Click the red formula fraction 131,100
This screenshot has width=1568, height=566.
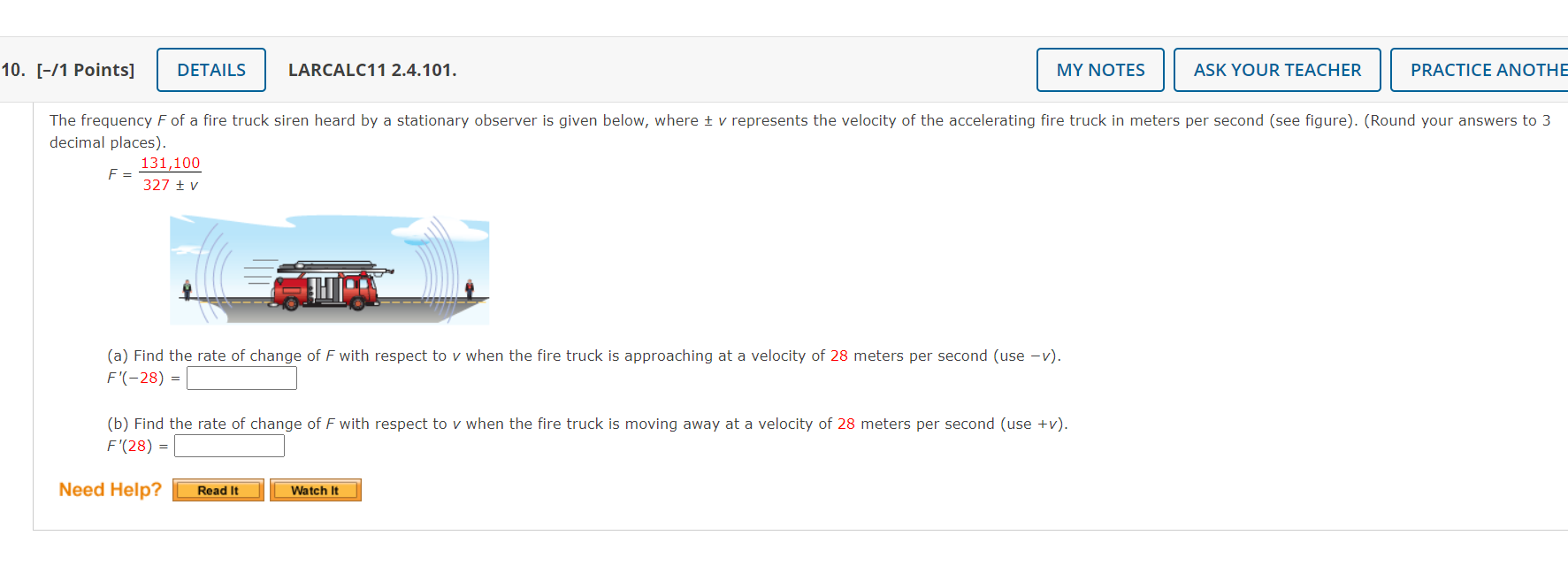pos(171,163)
